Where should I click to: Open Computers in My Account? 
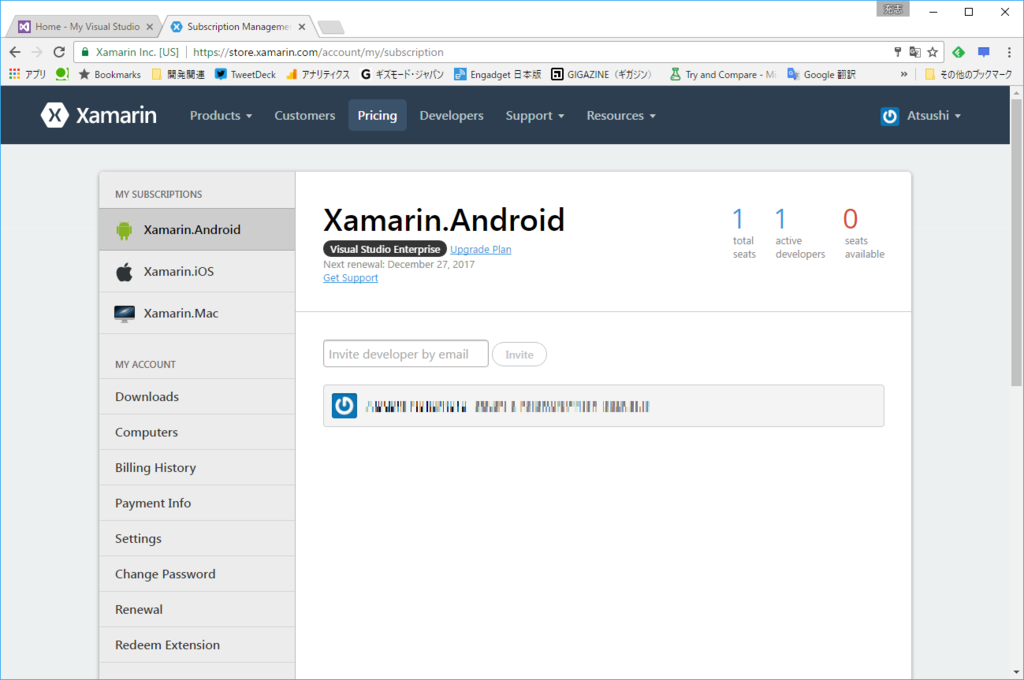[197, 432]
